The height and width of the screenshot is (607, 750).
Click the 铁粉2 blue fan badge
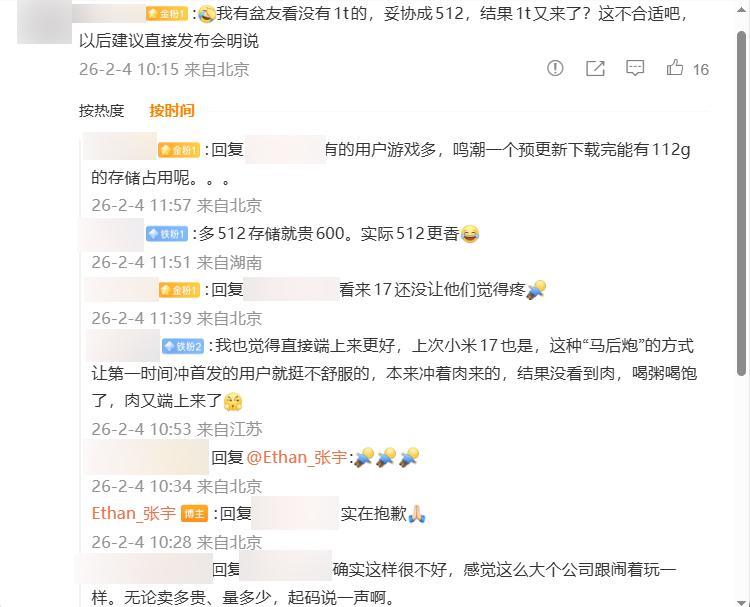[183, 346]
